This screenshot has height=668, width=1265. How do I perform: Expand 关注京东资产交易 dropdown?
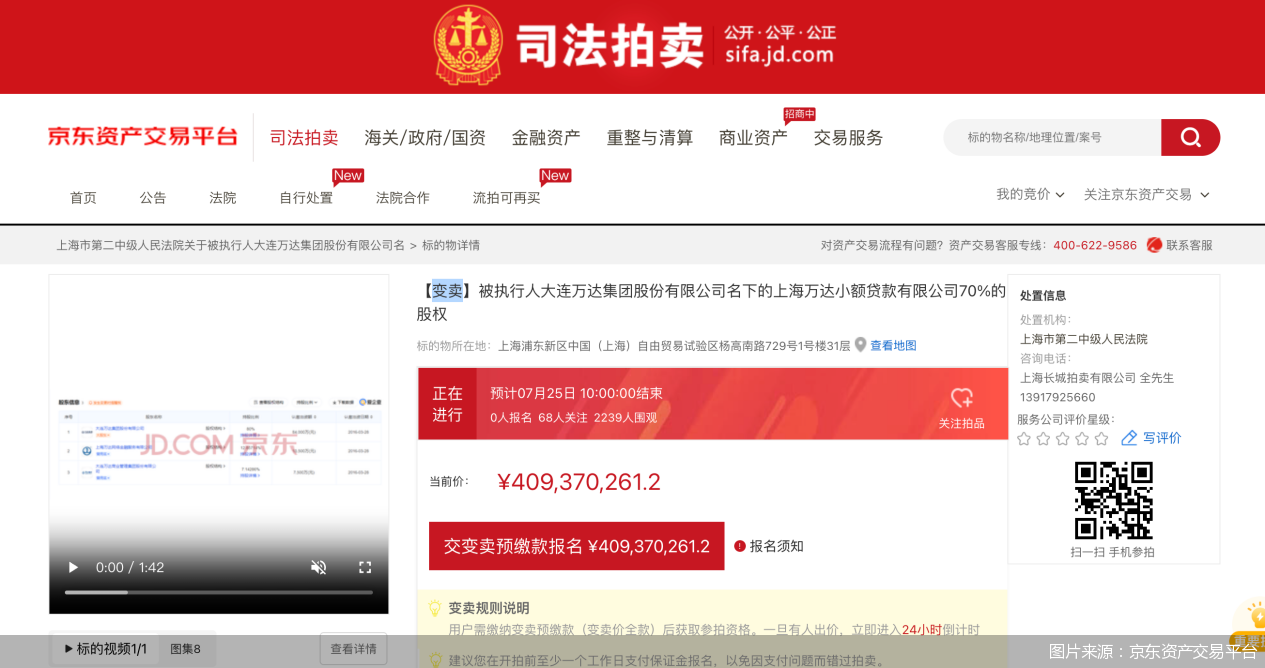pyautogui.click(x=1147, y=194)
